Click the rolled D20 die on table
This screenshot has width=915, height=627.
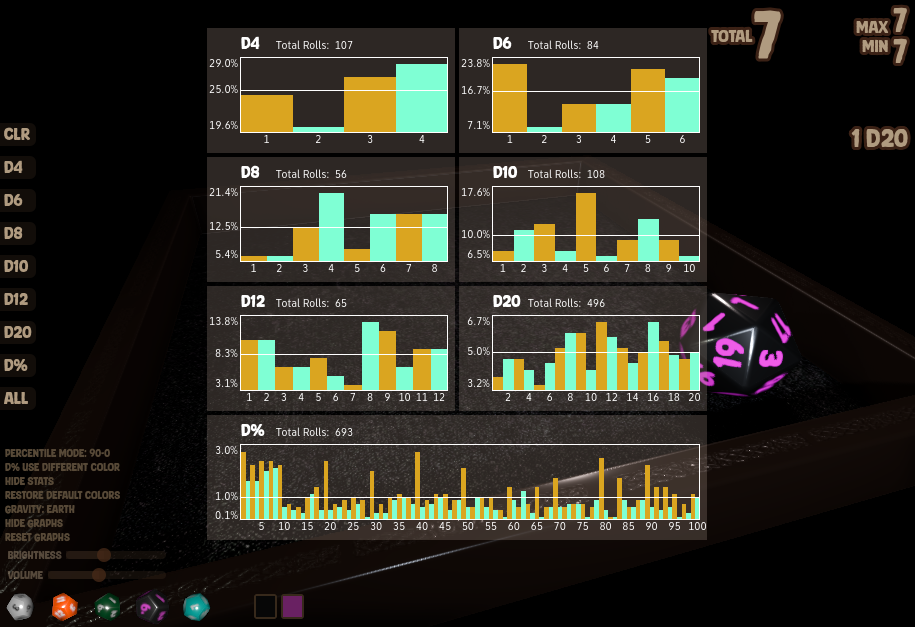tap(745, 343)
